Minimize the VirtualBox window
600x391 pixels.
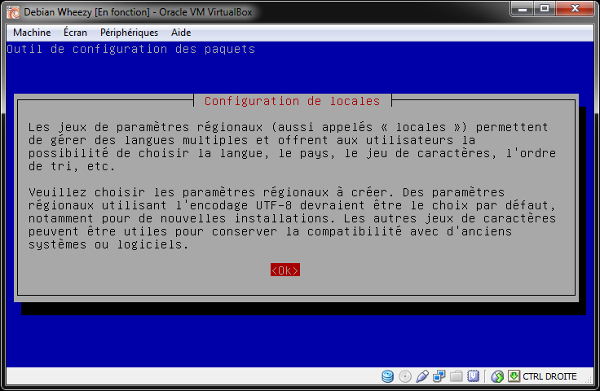click(x=523, y=8)
